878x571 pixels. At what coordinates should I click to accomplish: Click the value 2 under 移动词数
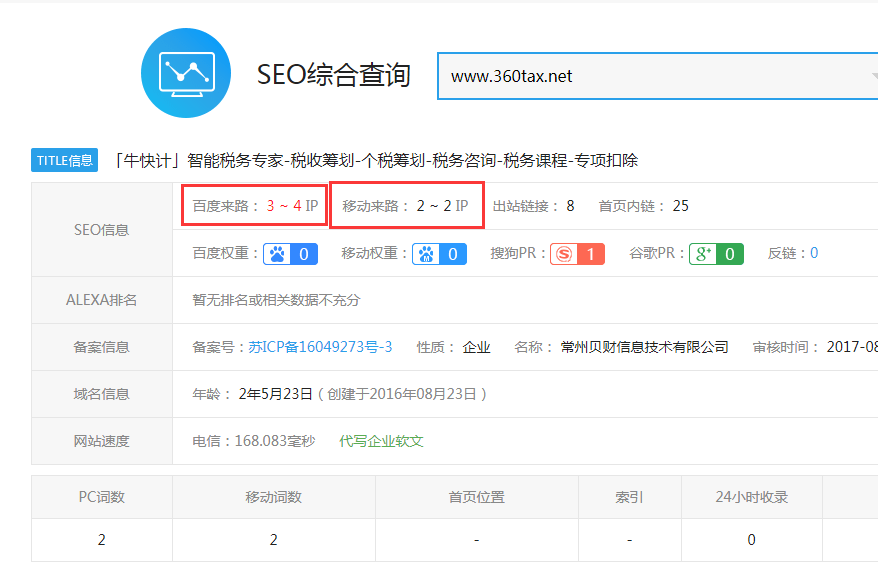coord(274,540)
